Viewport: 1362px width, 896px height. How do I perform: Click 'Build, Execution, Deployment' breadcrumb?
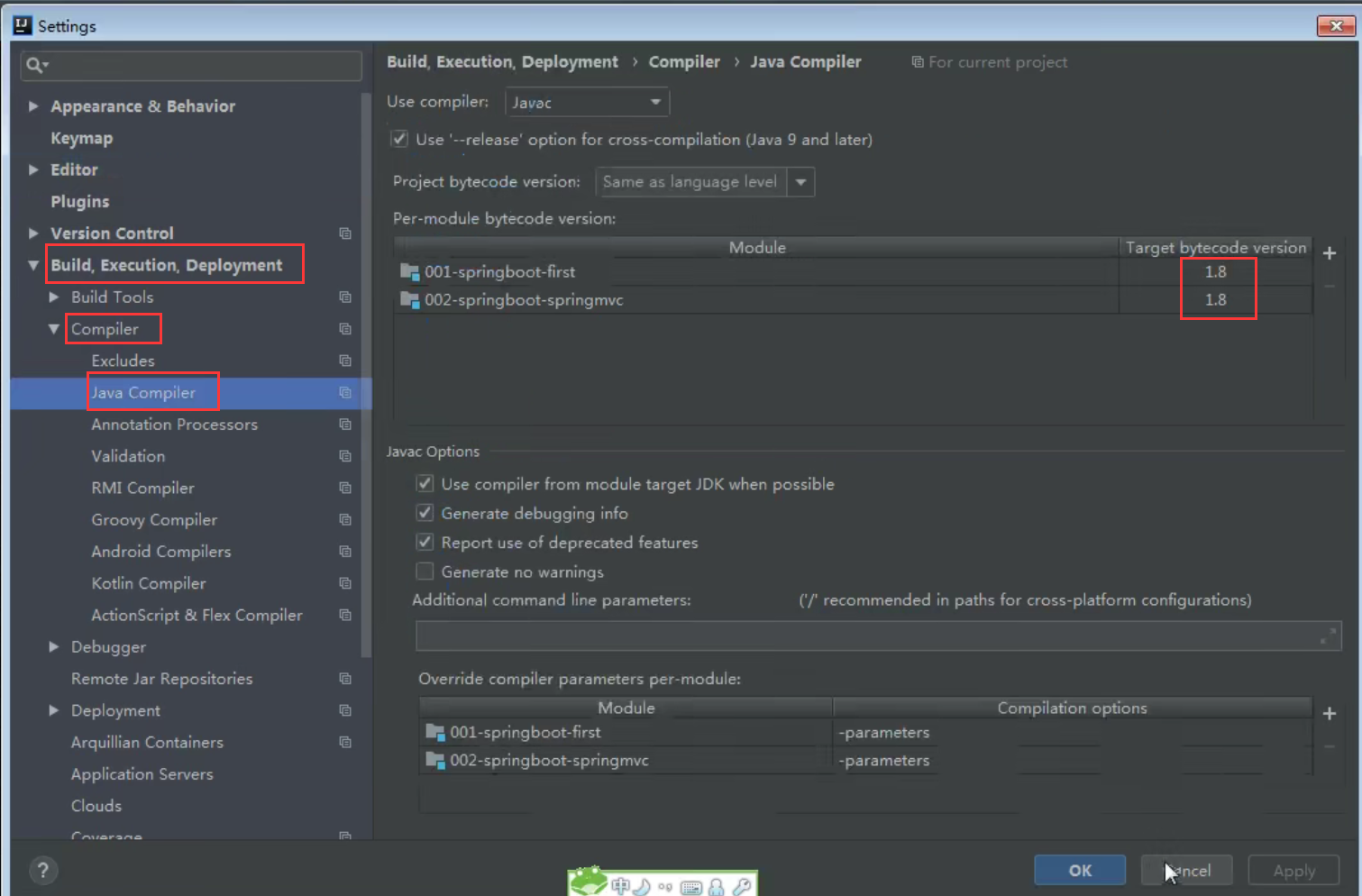(503, 61)
